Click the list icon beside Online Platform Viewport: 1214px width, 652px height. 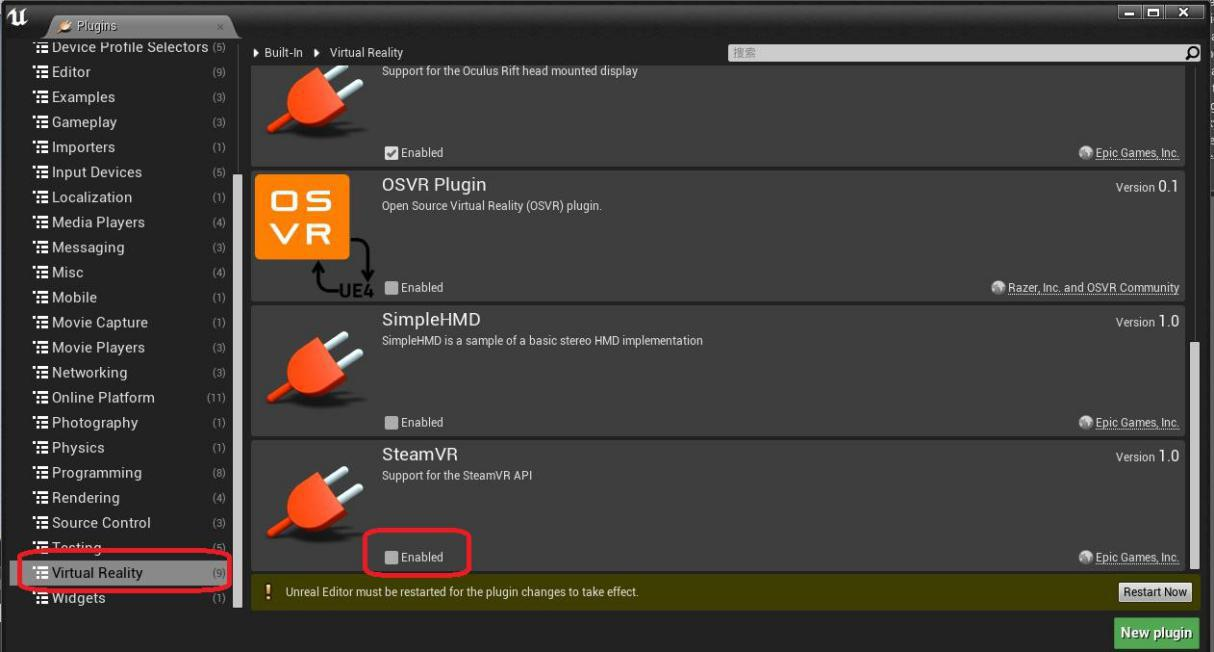click(40, 397)
